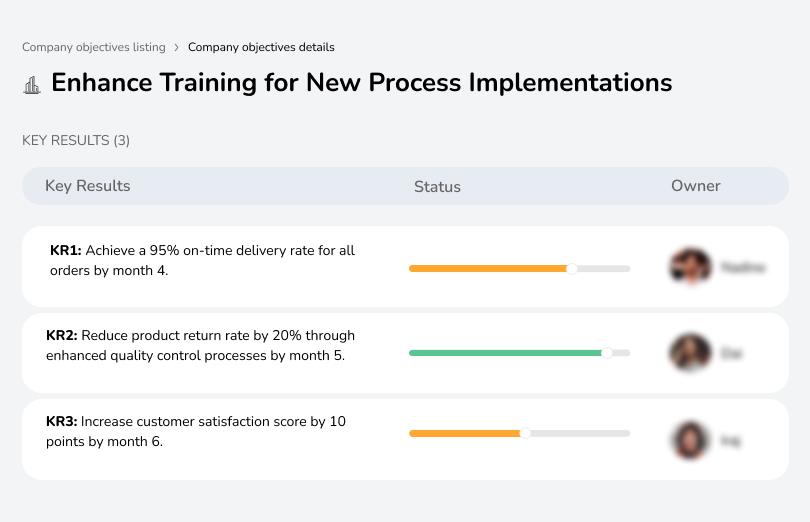Select the objective title Enhance Training heading
This screenshot has width=810, height=522.
coord(362,83)
